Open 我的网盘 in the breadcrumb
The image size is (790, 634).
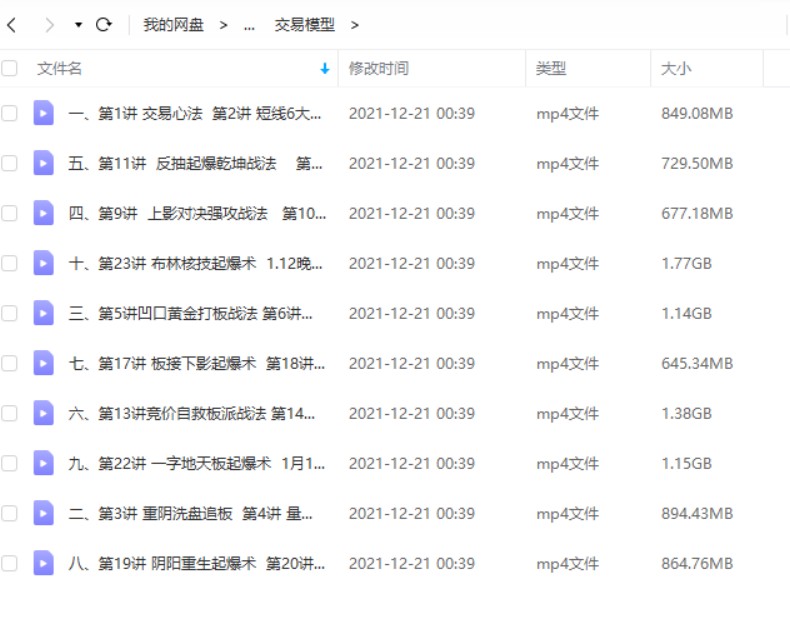tap(173, 25)
